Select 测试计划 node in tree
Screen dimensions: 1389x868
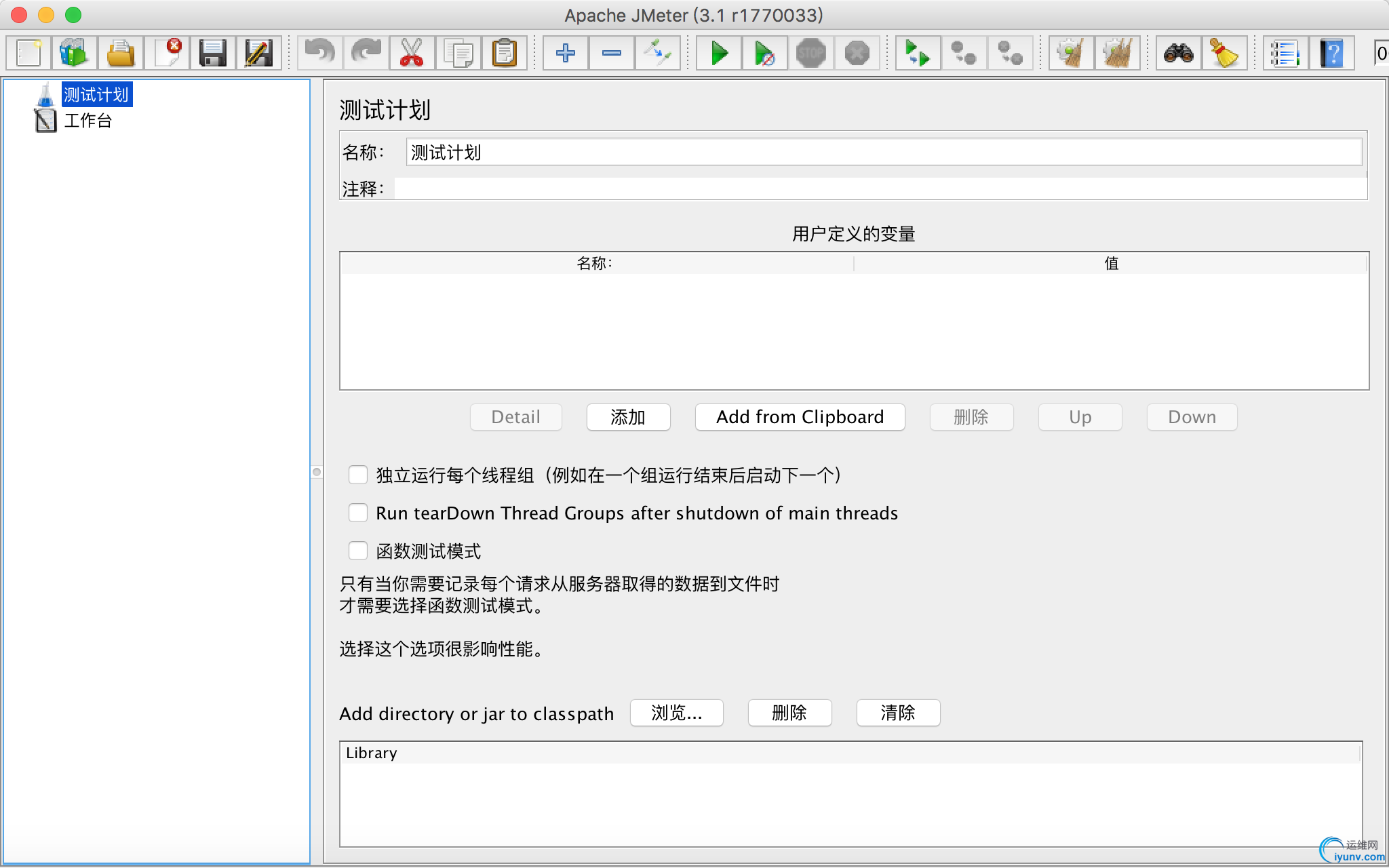point(96,94)
